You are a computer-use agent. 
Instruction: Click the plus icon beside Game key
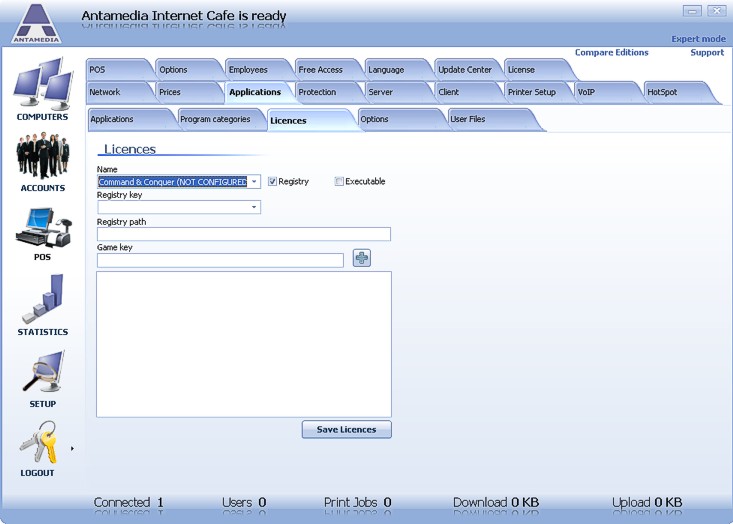(x=362, y=259)
